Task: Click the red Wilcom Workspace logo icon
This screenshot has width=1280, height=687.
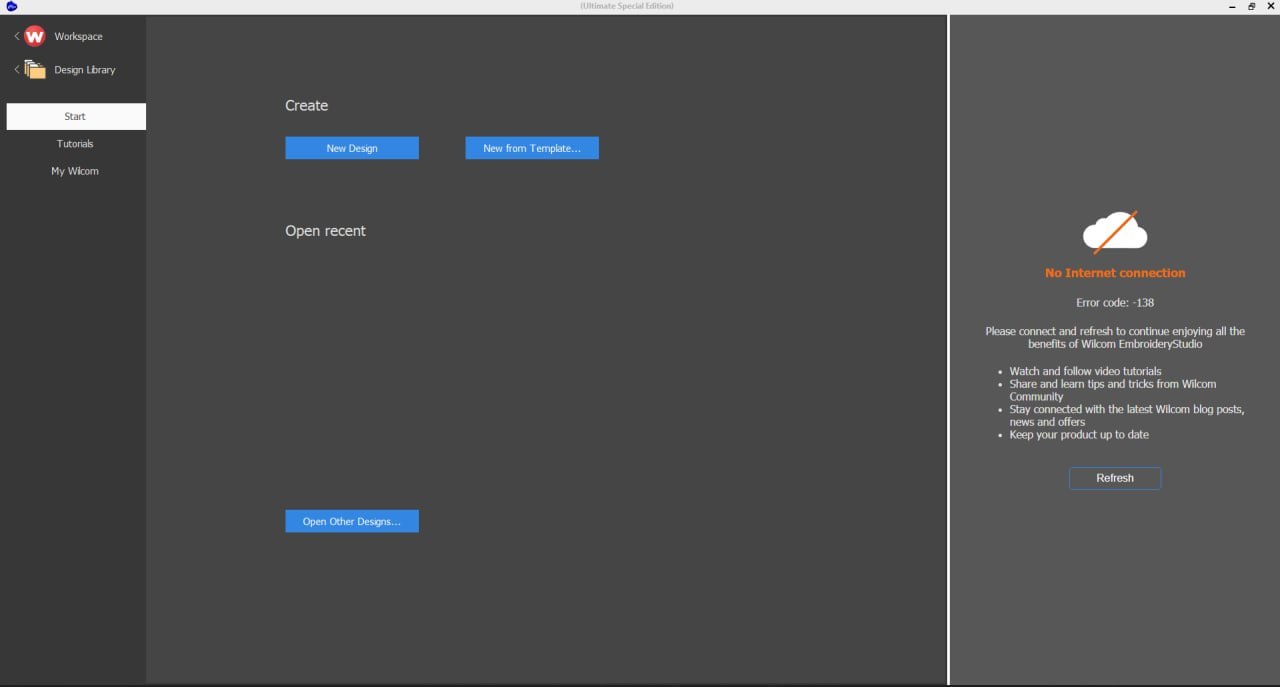Action: (35, 36)
